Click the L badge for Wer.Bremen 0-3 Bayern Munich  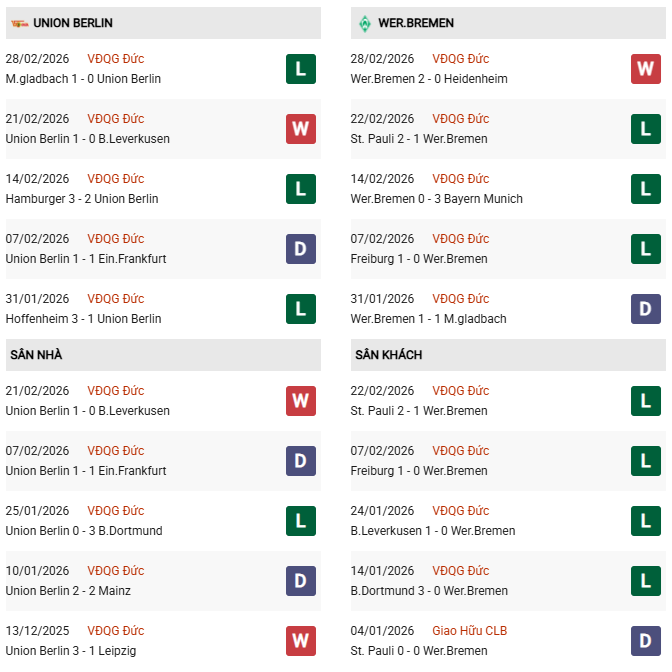click(x=645, y=189)
